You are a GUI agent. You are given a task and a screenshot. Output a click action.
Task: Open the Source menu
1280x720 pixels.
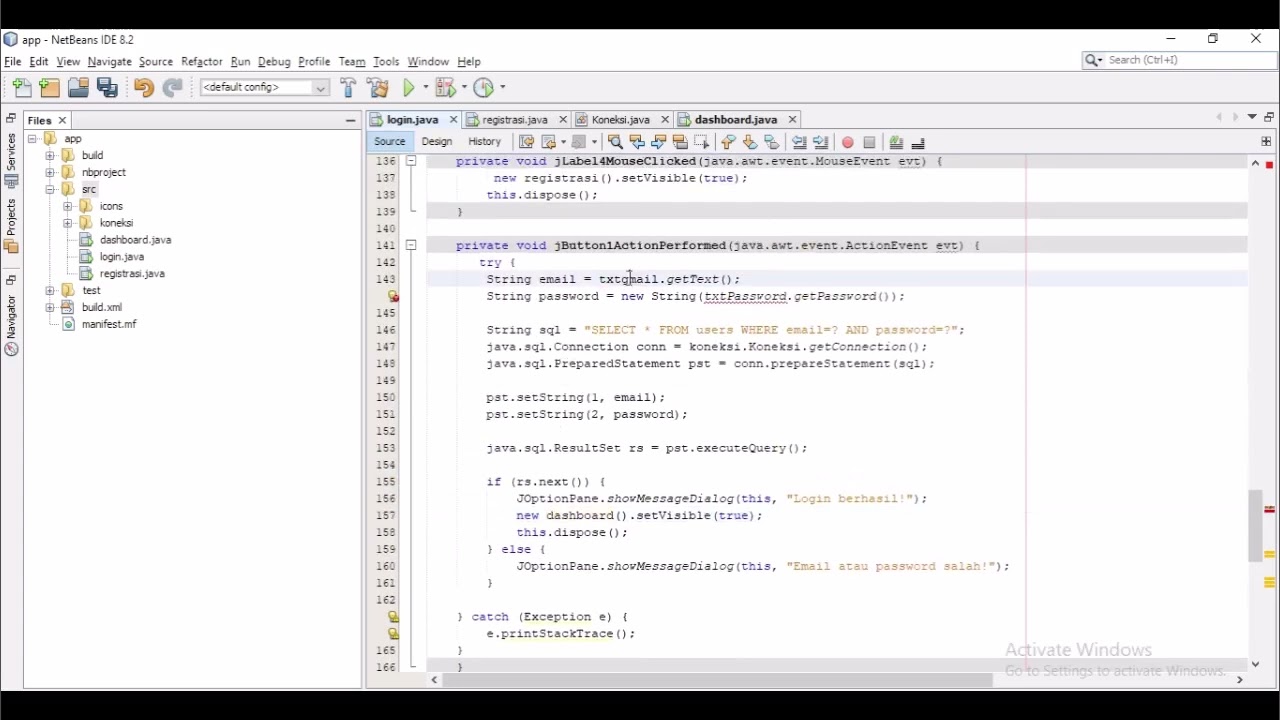coord(156,62)
